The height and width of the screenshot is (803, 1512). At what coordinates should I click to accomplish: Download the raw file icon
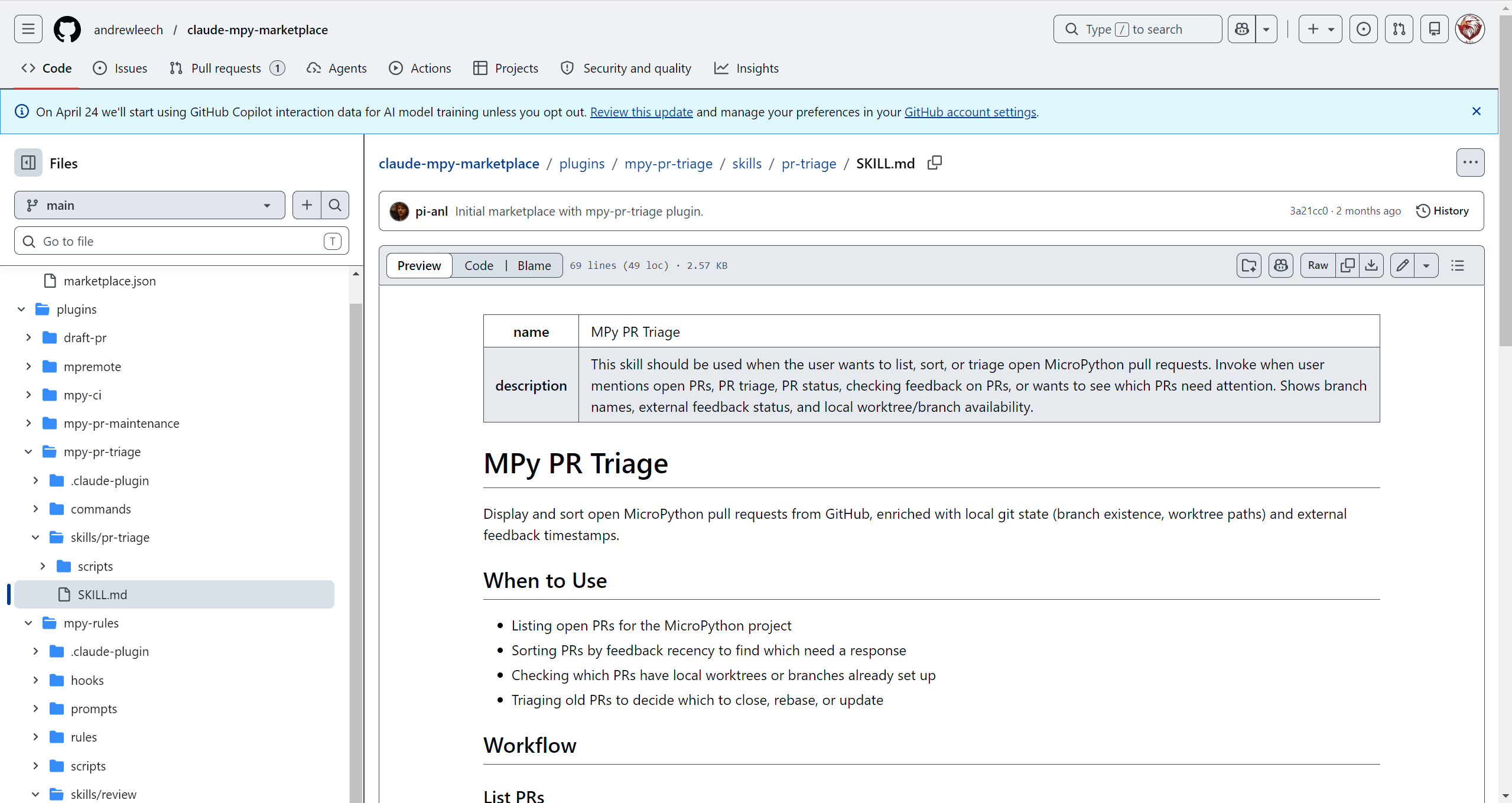click(x=1371, y=265)
